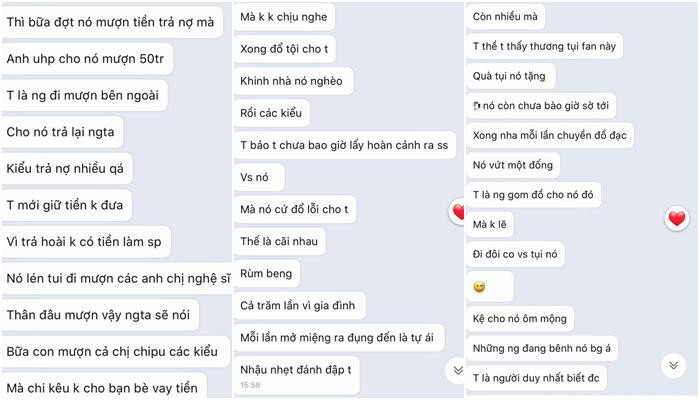This screenshot has width=700, height=400.
Task: Click the message 'Kiểu trả nợ nhiều qá'
Action: 67,168
